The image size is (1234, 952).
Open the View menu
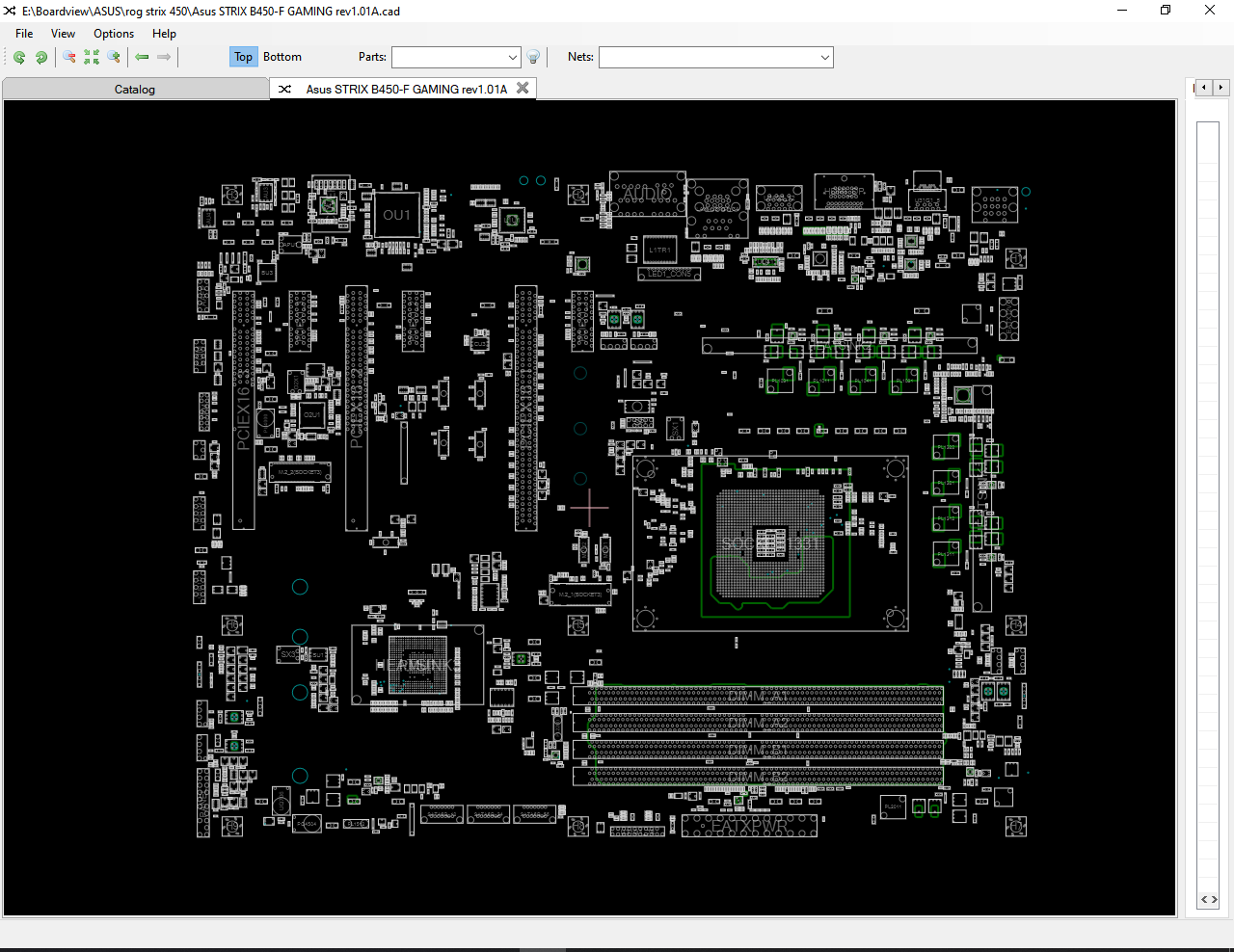(63, 34)
